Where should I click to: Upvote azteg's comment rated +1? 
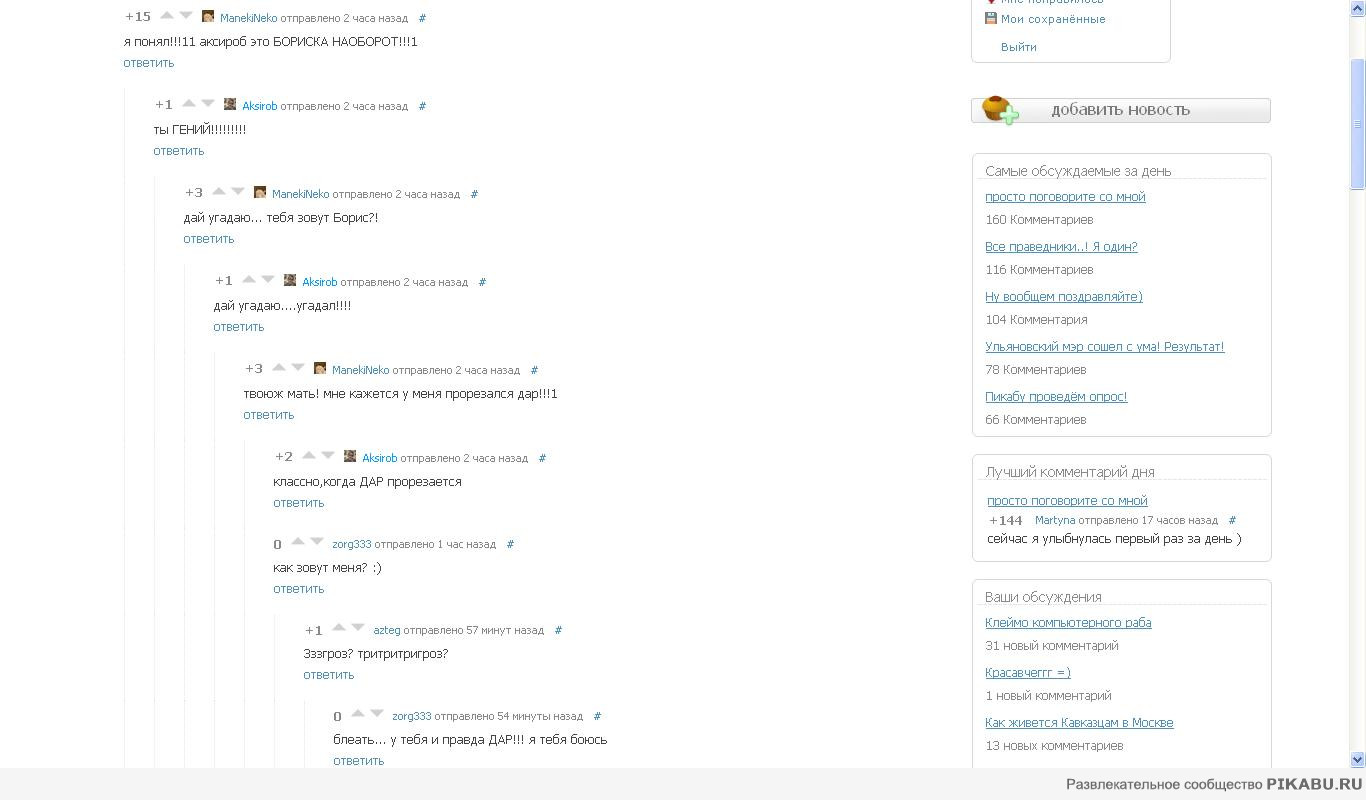click(339, 628)
